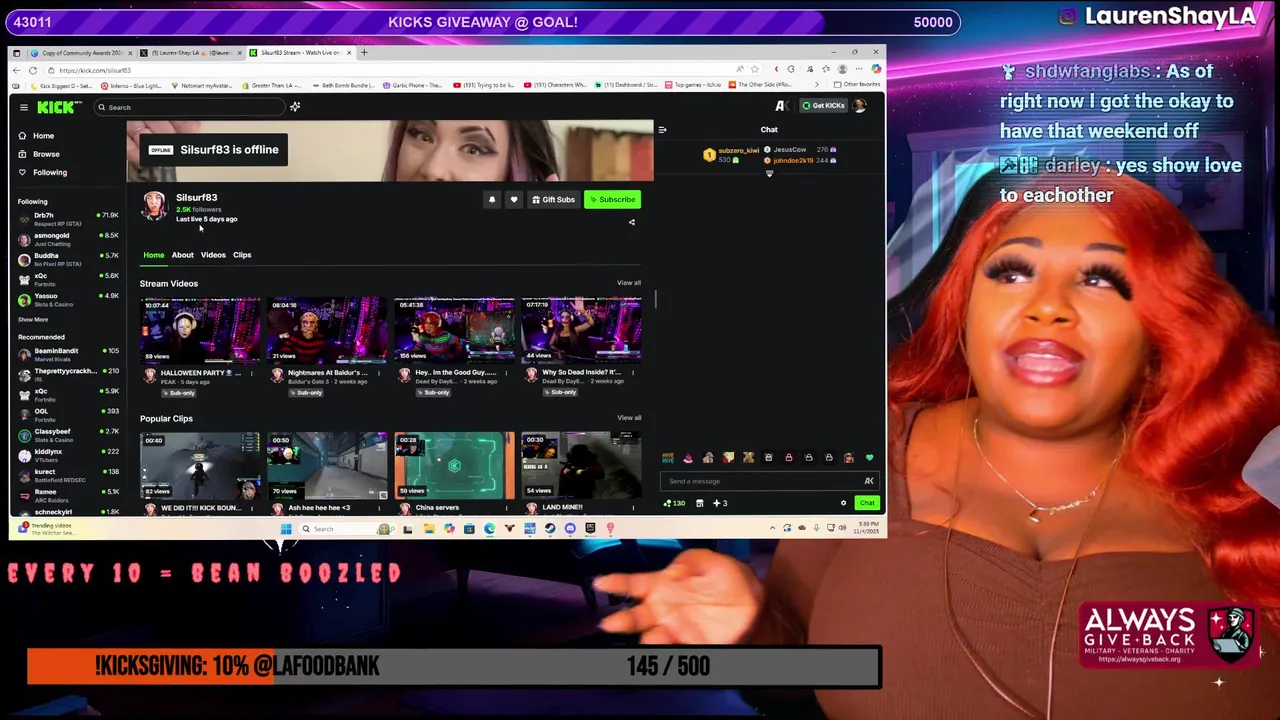
Task: Click the share icon below Subscribe
Action: click(x=631, y=222)
